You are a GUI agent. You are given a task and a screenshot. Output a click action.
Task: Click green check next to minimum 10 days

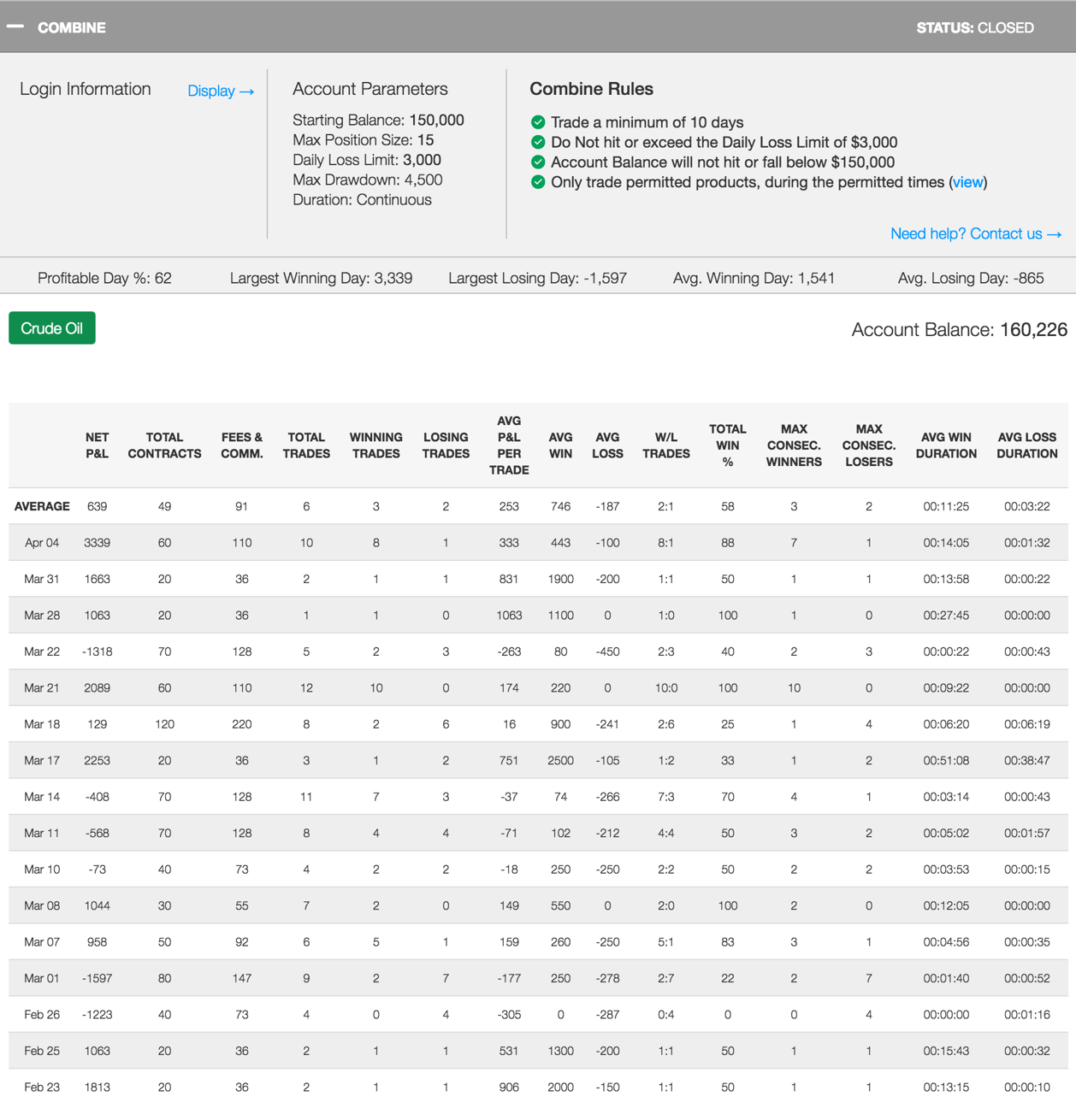point(538,122)
